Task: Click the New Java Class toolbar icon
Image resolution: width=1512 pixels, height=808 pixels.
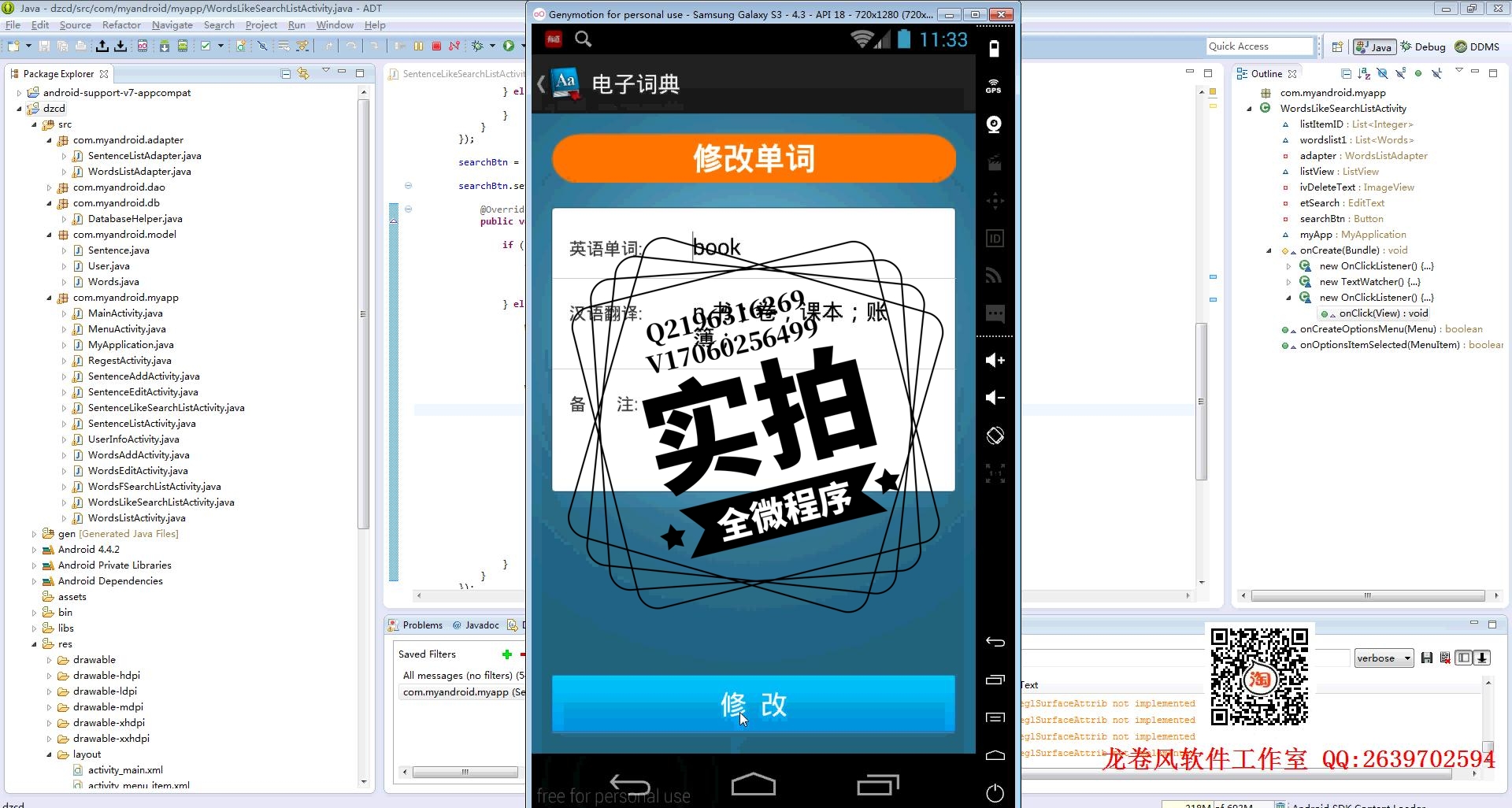Action: point(241,46)
